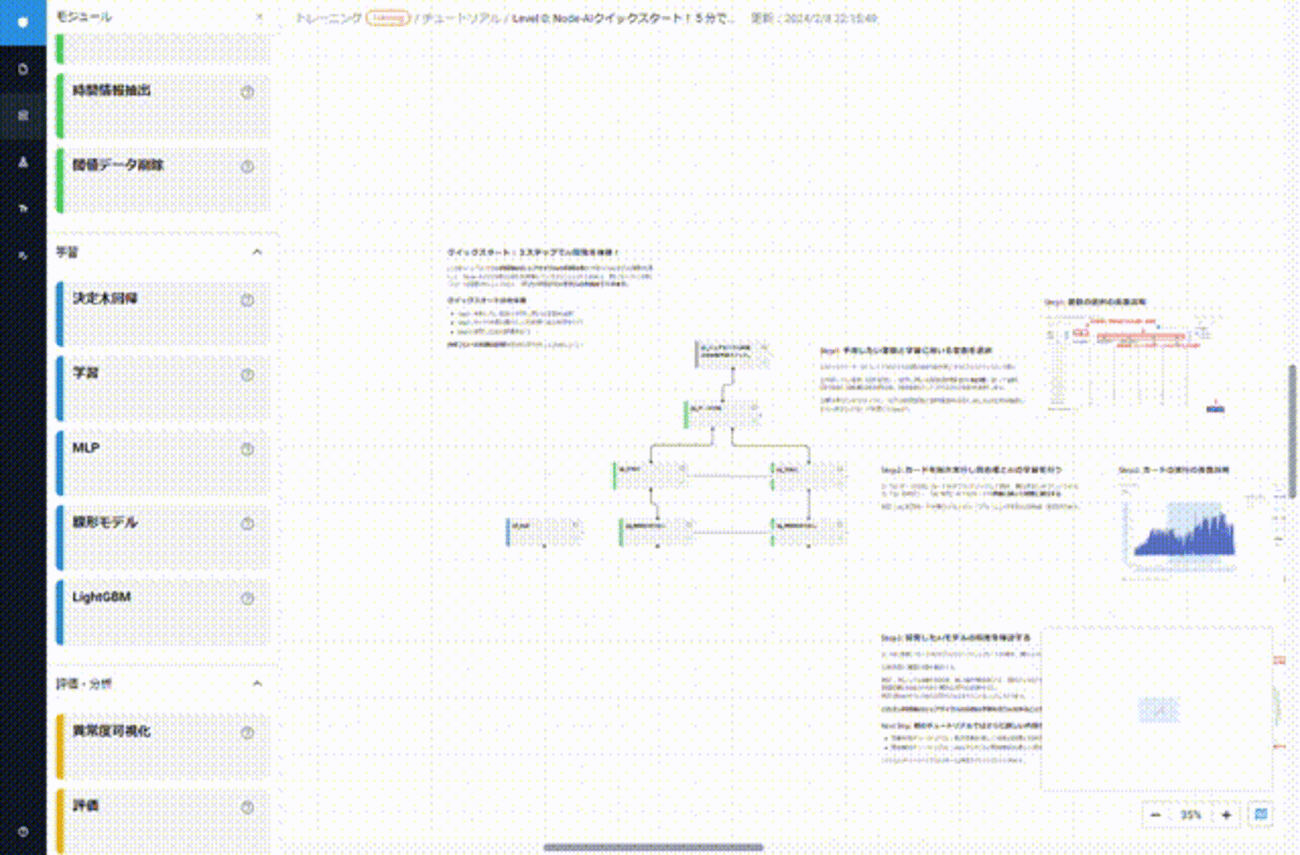
Task: Toggle the minimap with the map icon
Action: click(1261, 814)
